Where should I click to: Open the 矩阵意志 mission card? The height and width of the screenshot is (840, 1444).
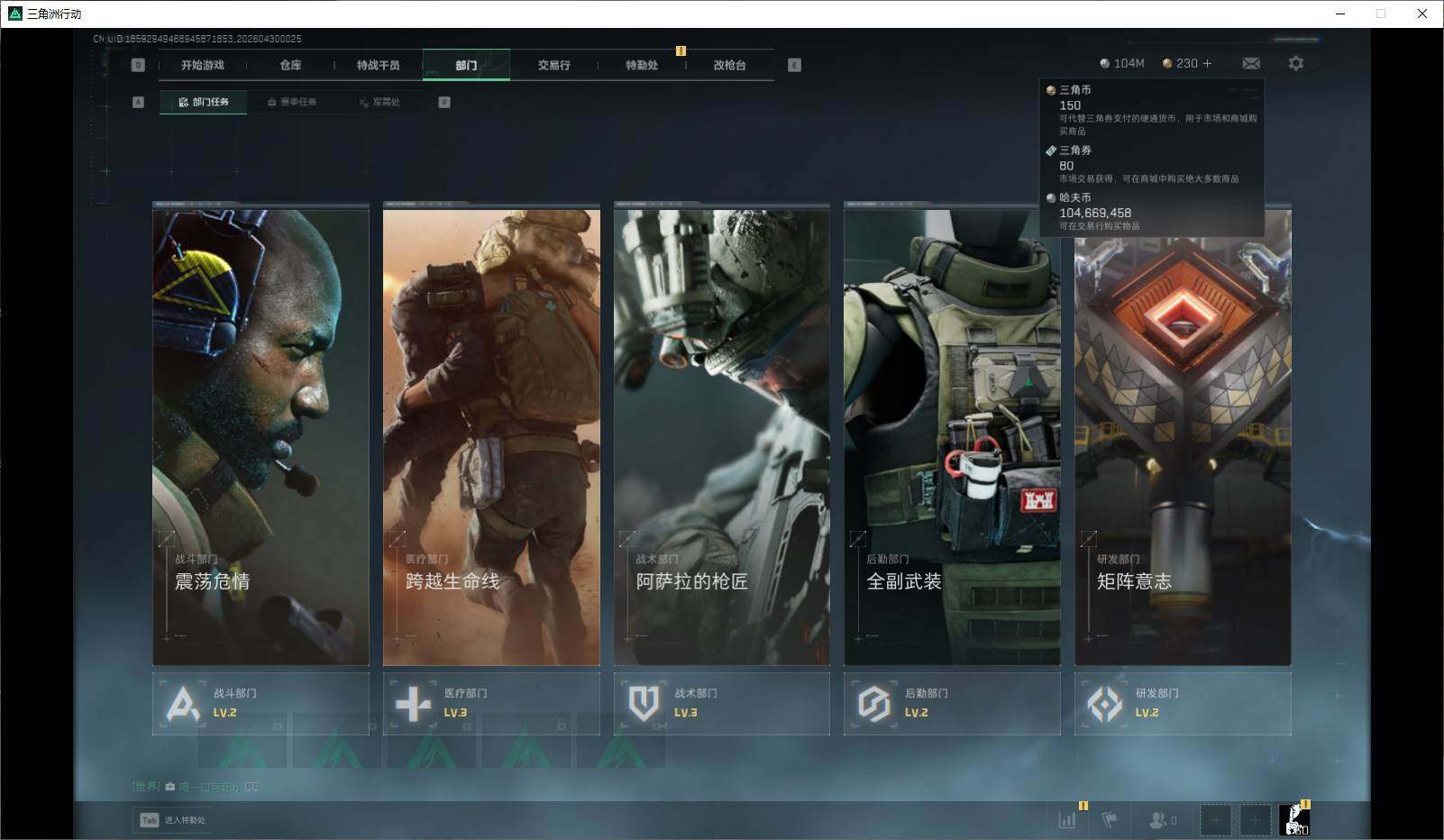1182,437
